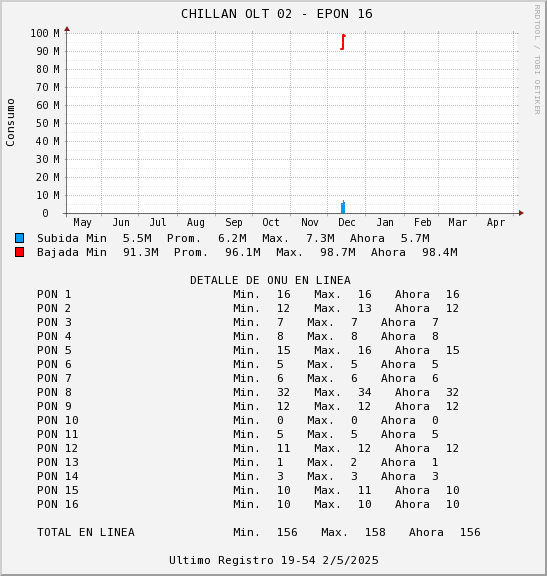
Task: Select the PON 8 row
Action: tap(248, 392)
